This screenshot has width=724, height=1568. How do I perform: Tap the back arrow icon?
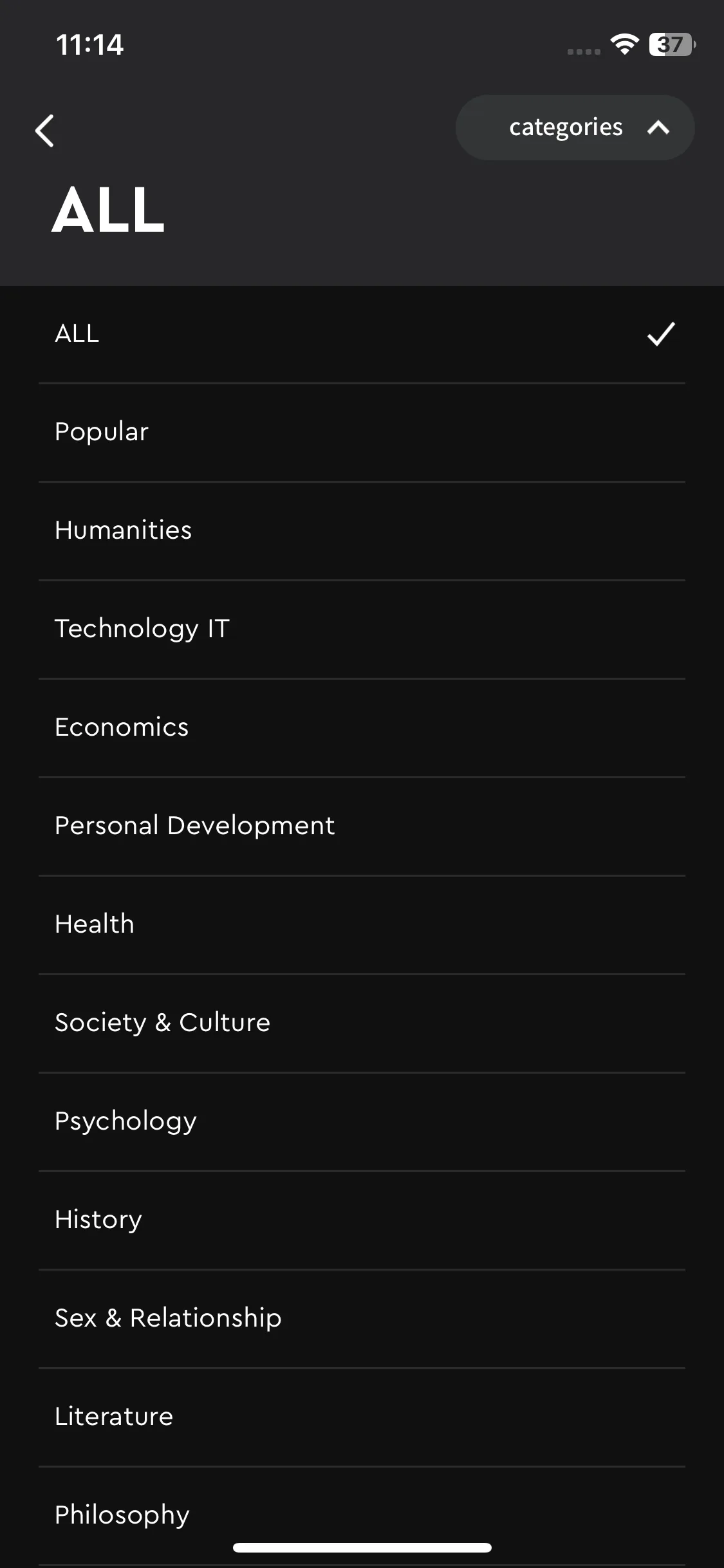pos(44,131)
